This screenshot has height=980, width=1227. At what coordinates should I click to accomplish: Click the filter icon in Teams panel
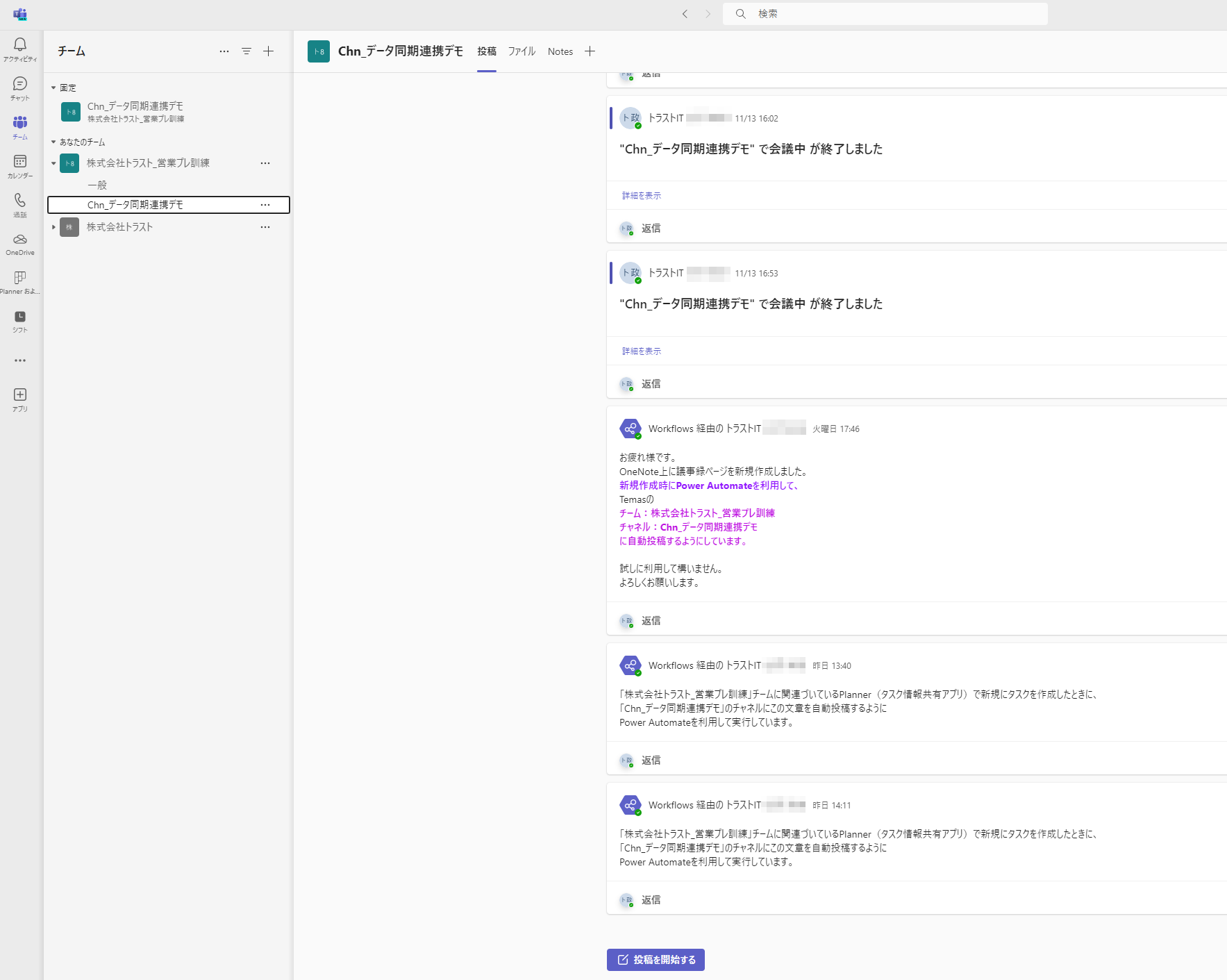click(247, 51)
